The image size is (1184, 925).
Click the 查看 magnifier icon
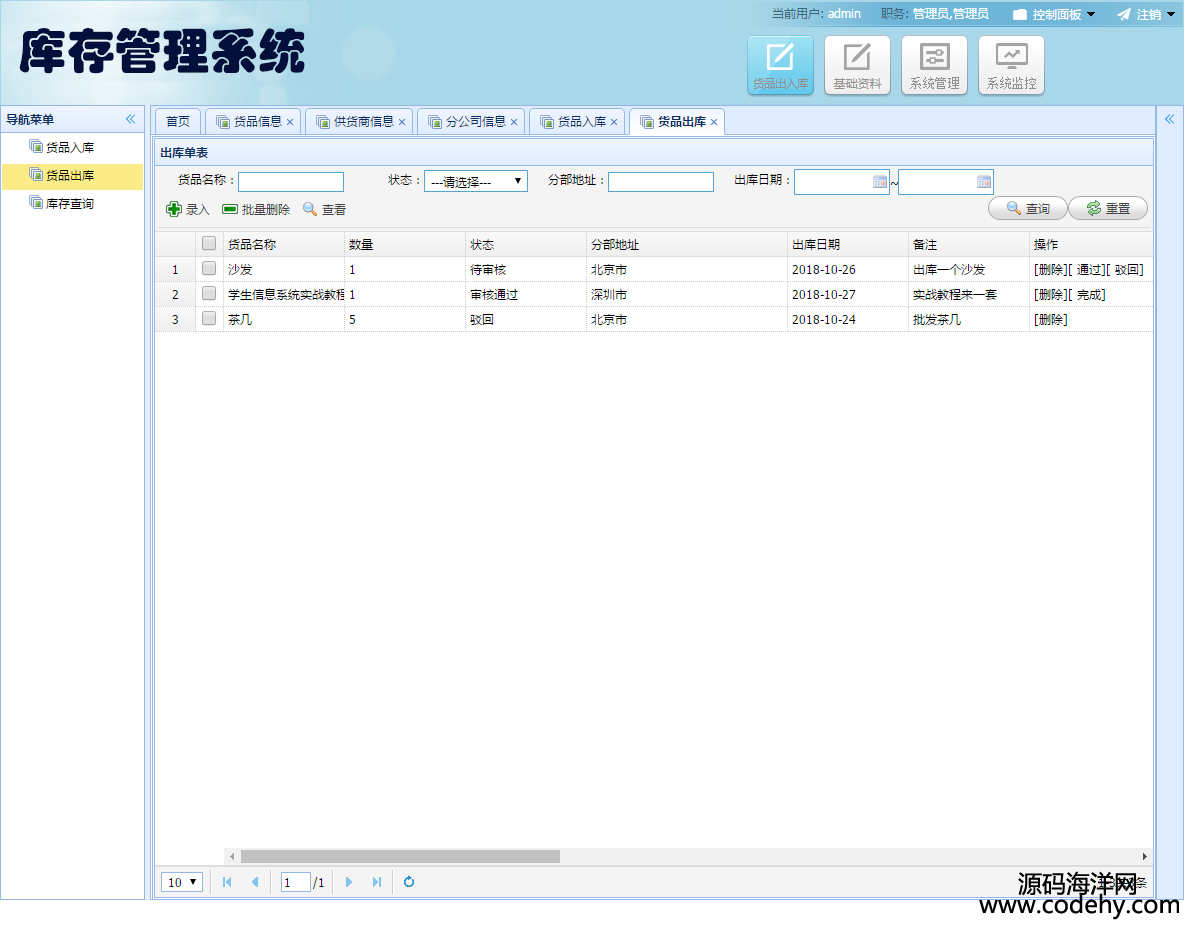tap(310, 209)
